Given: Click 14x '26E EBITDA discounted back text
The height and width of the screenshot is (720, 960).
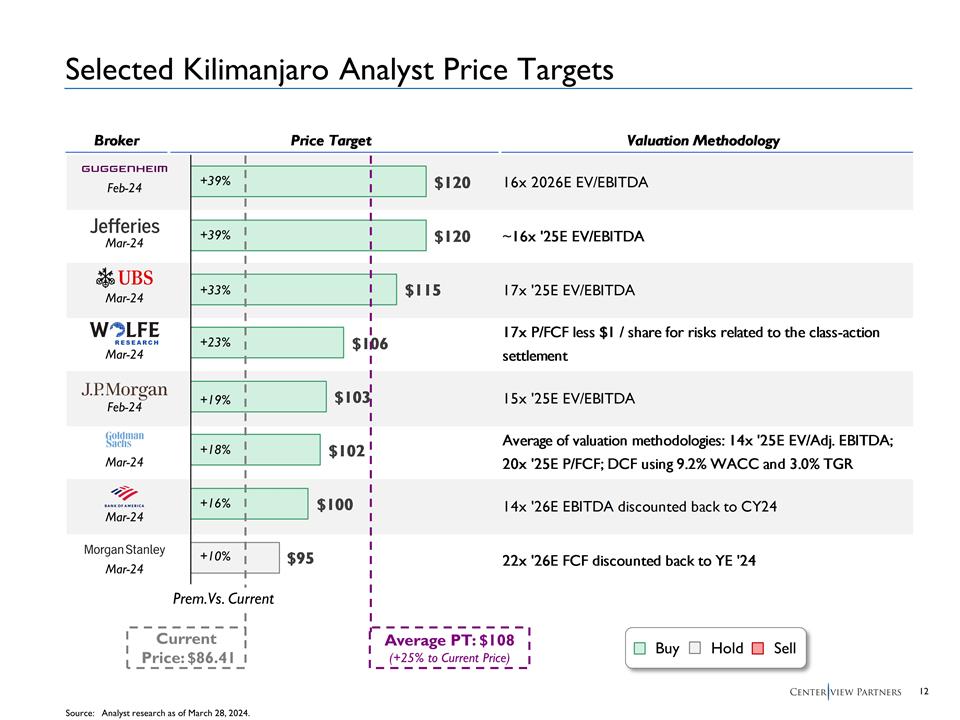Looking at the screenshot, I should pos(640,507).
